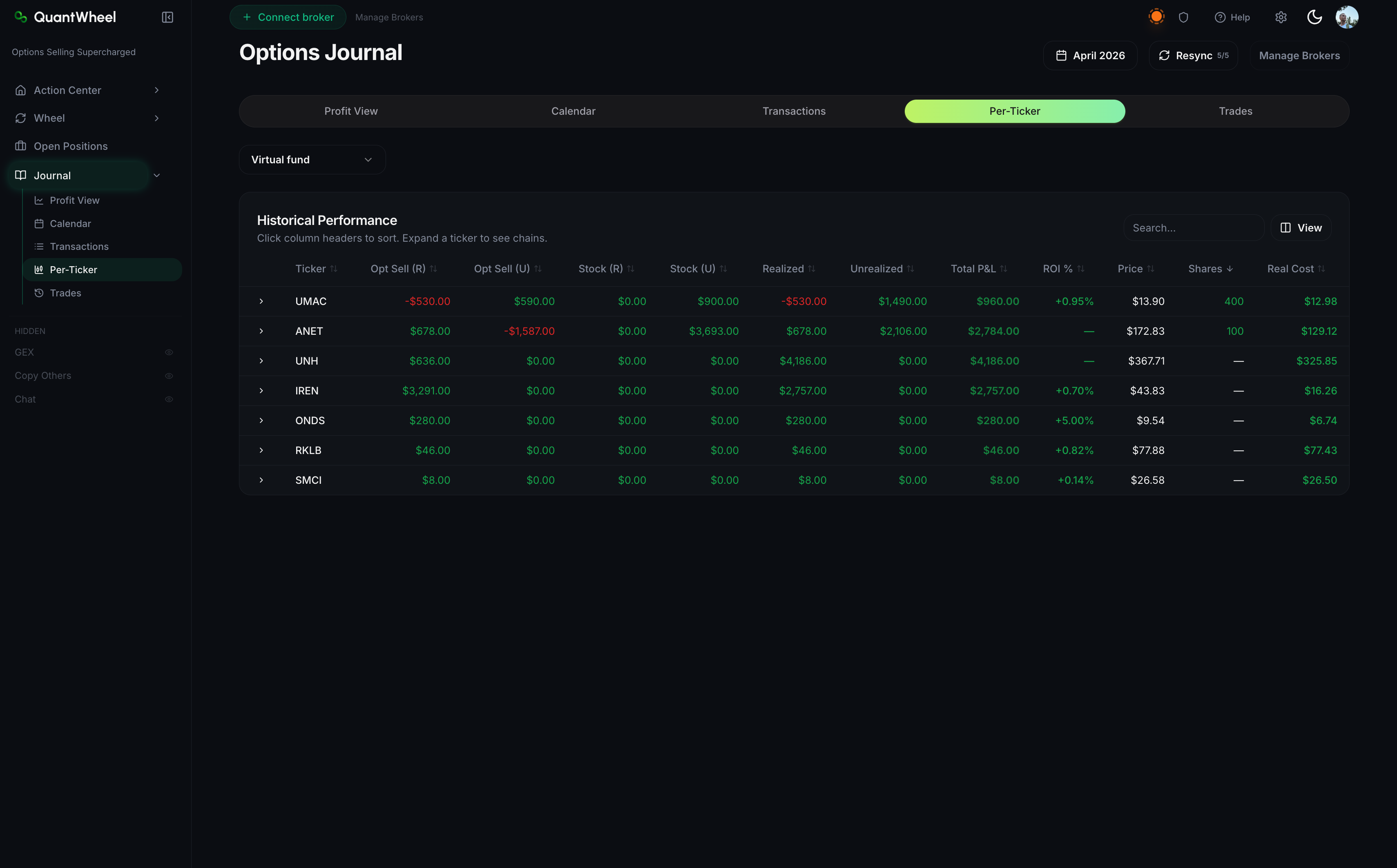The width and height of the screenshot is (1397, 868).
Task: Open the shield icon in top bar
Action: click(1183, 17)
